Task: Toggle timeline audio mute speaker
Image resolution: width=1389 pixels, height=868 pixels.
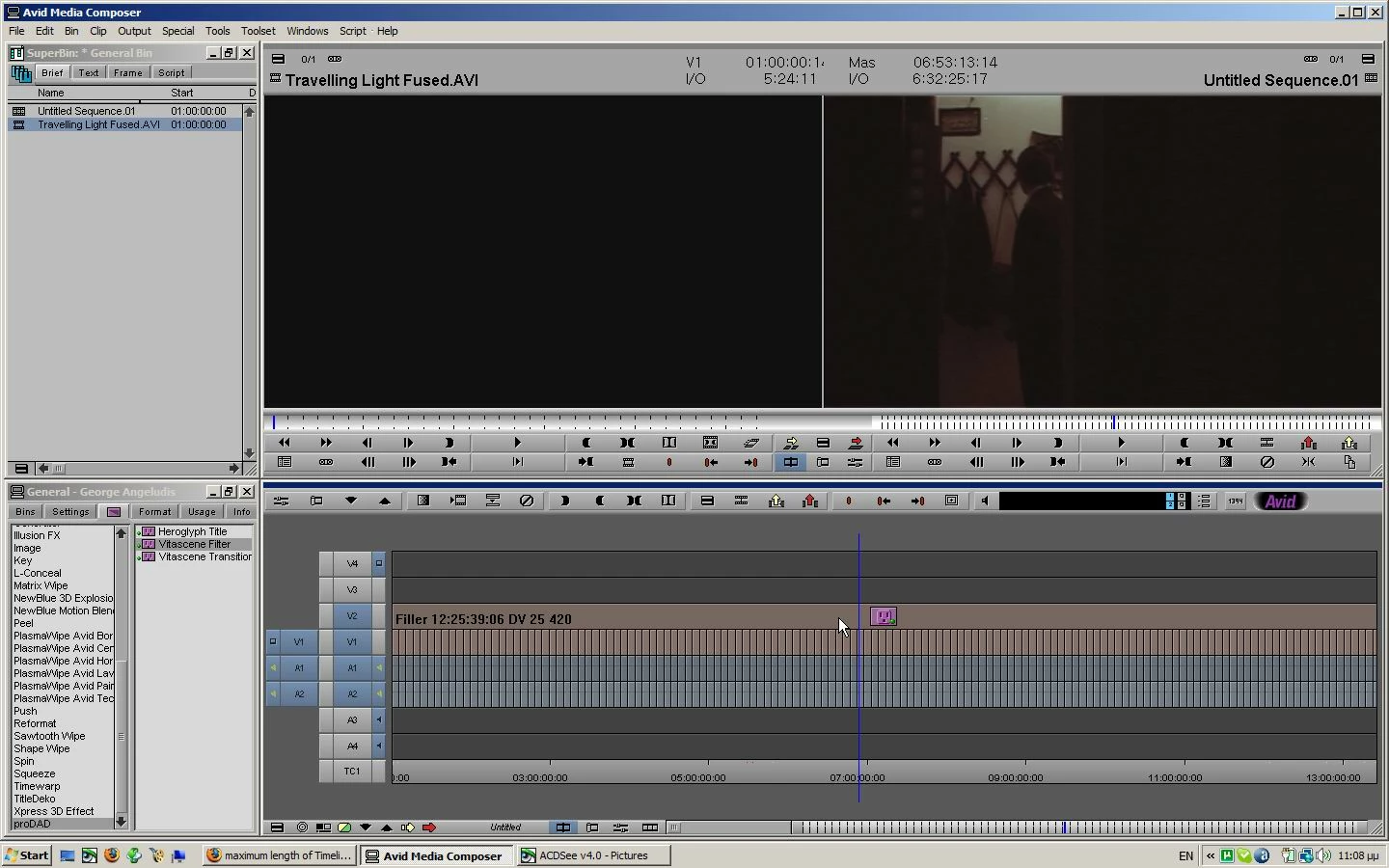Action: [x=985, y=501]
